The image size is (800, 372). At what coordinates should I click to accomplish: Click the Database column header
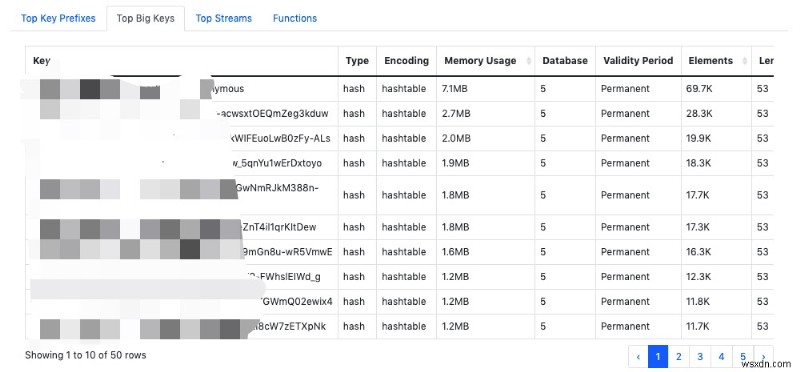point(565,61)
